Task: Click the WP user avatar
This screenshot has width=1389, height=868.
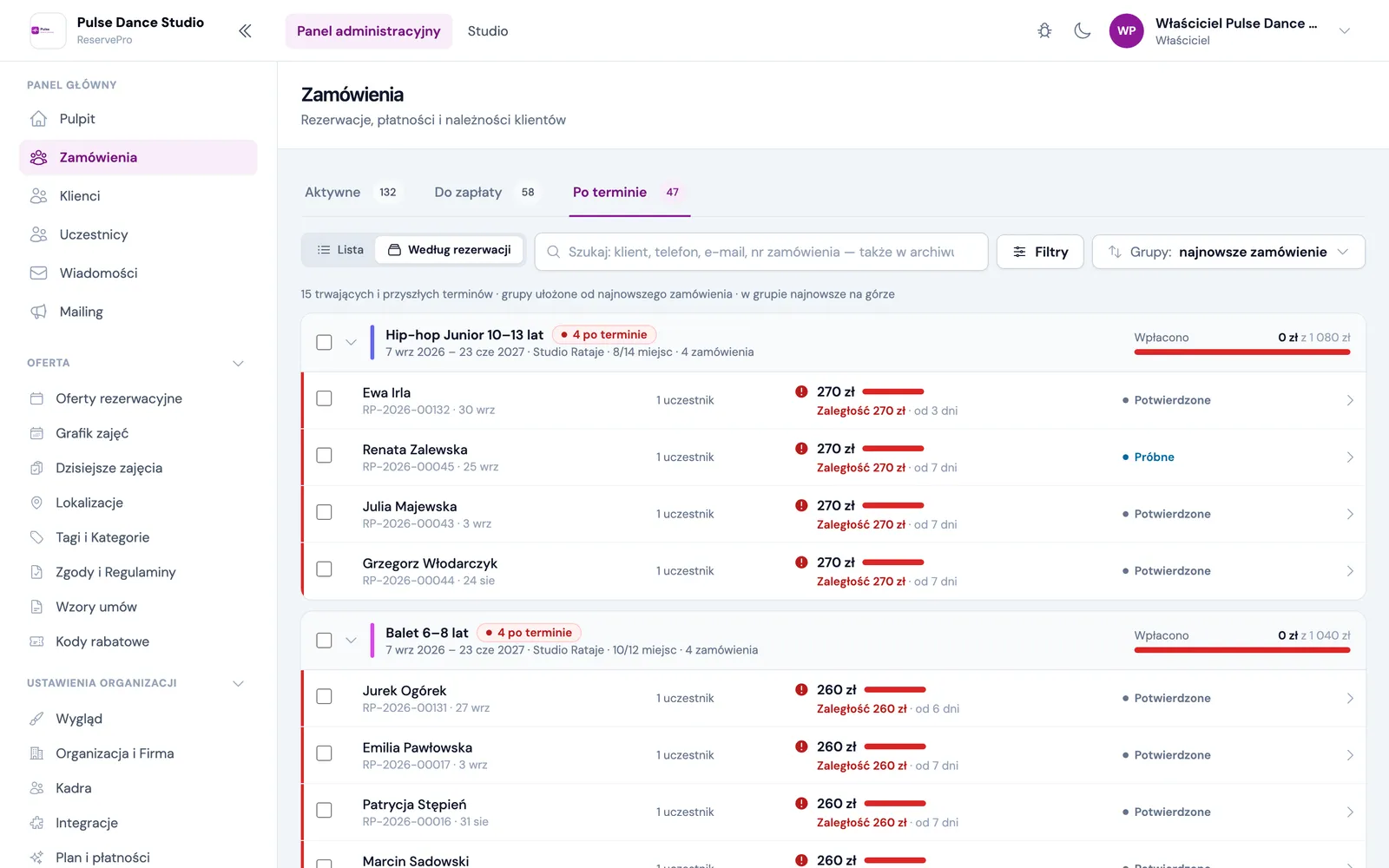Action: [x=1126, y=31]
